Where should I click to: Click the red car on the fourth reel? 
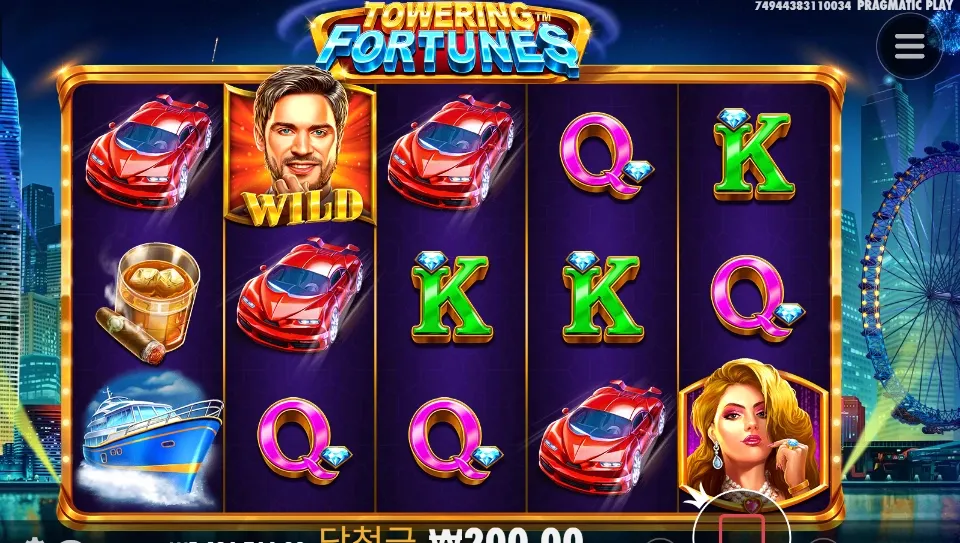[602, 437]
